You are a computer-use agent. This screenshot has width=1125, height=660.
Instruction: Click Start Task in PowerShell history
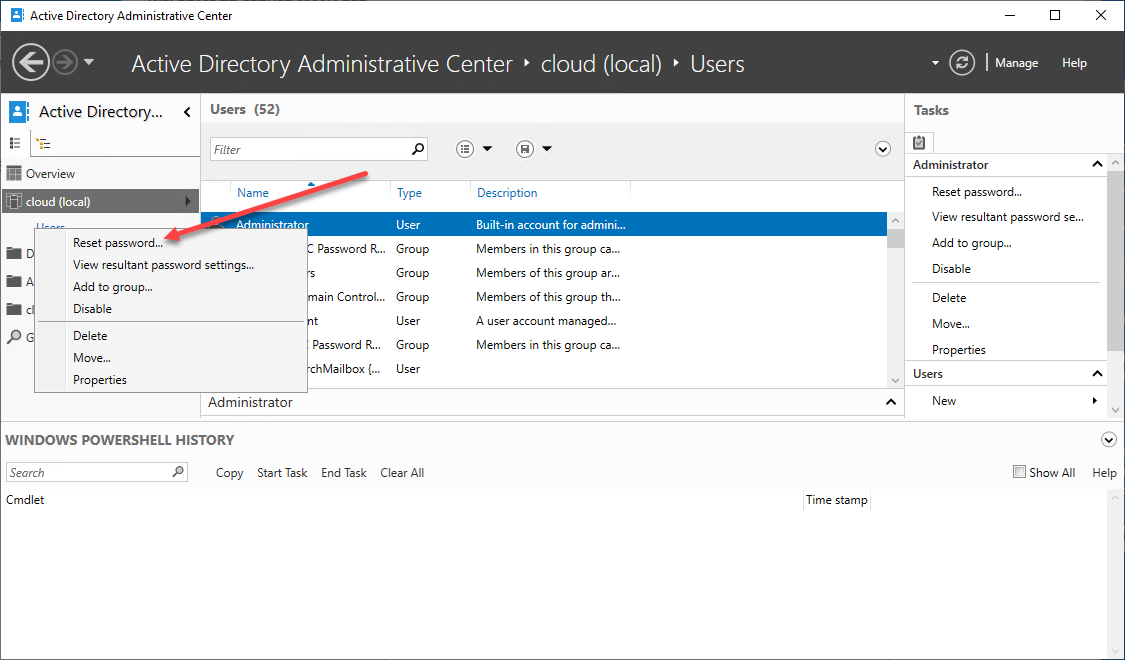tap(282, 473)
